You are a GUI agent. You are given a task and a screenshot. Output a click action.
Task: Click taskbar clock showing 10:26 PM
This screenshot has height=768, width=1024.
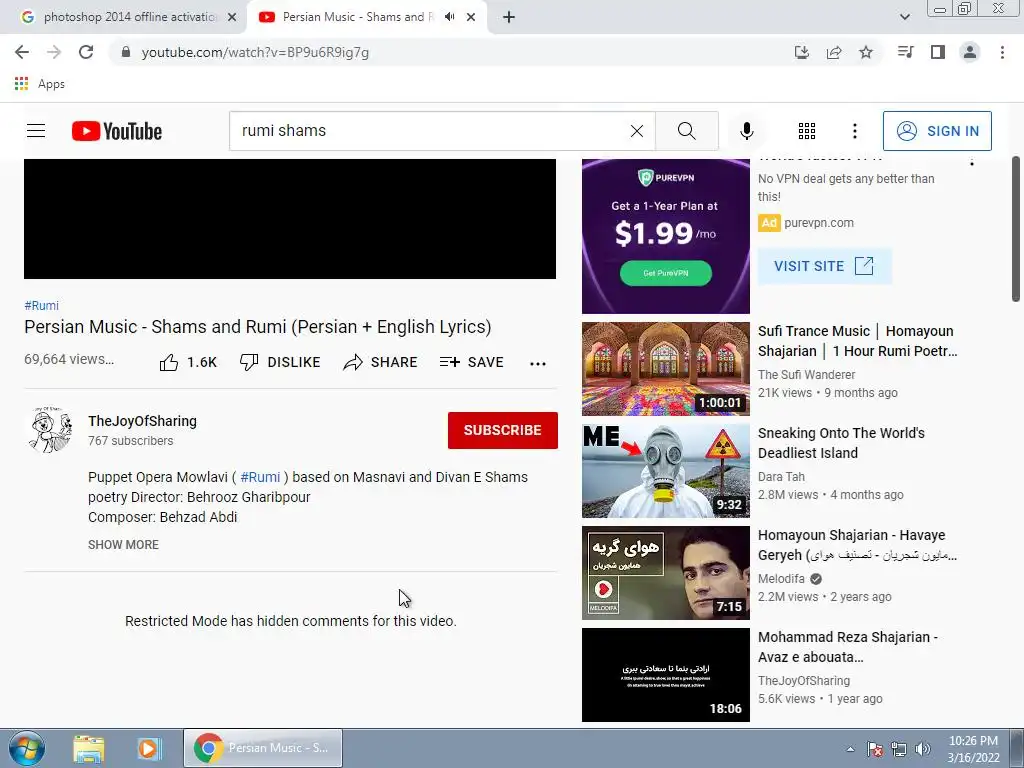(973, 749)
